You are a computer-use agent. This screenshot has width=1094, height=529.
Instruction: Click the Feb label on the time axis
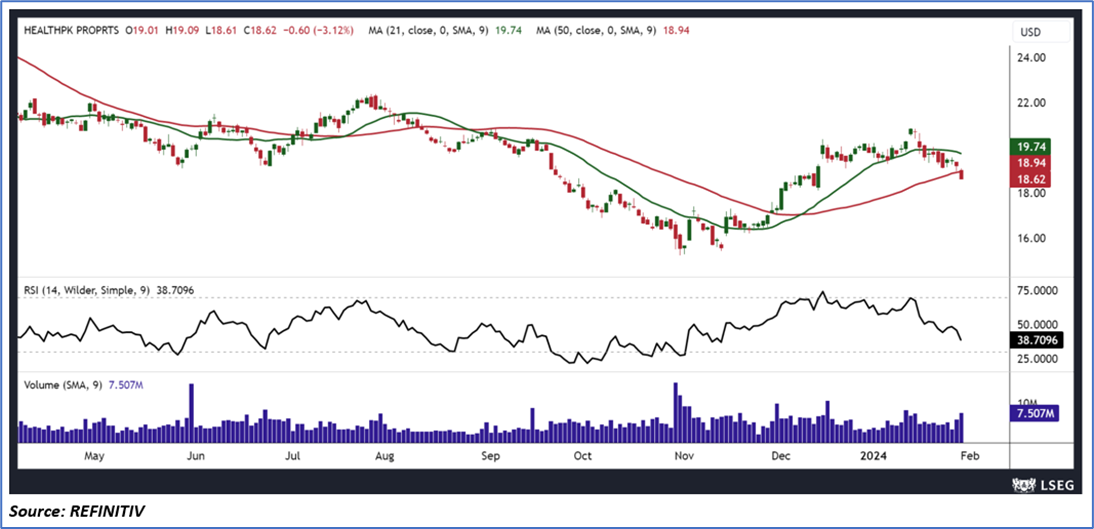coord(970,456)
